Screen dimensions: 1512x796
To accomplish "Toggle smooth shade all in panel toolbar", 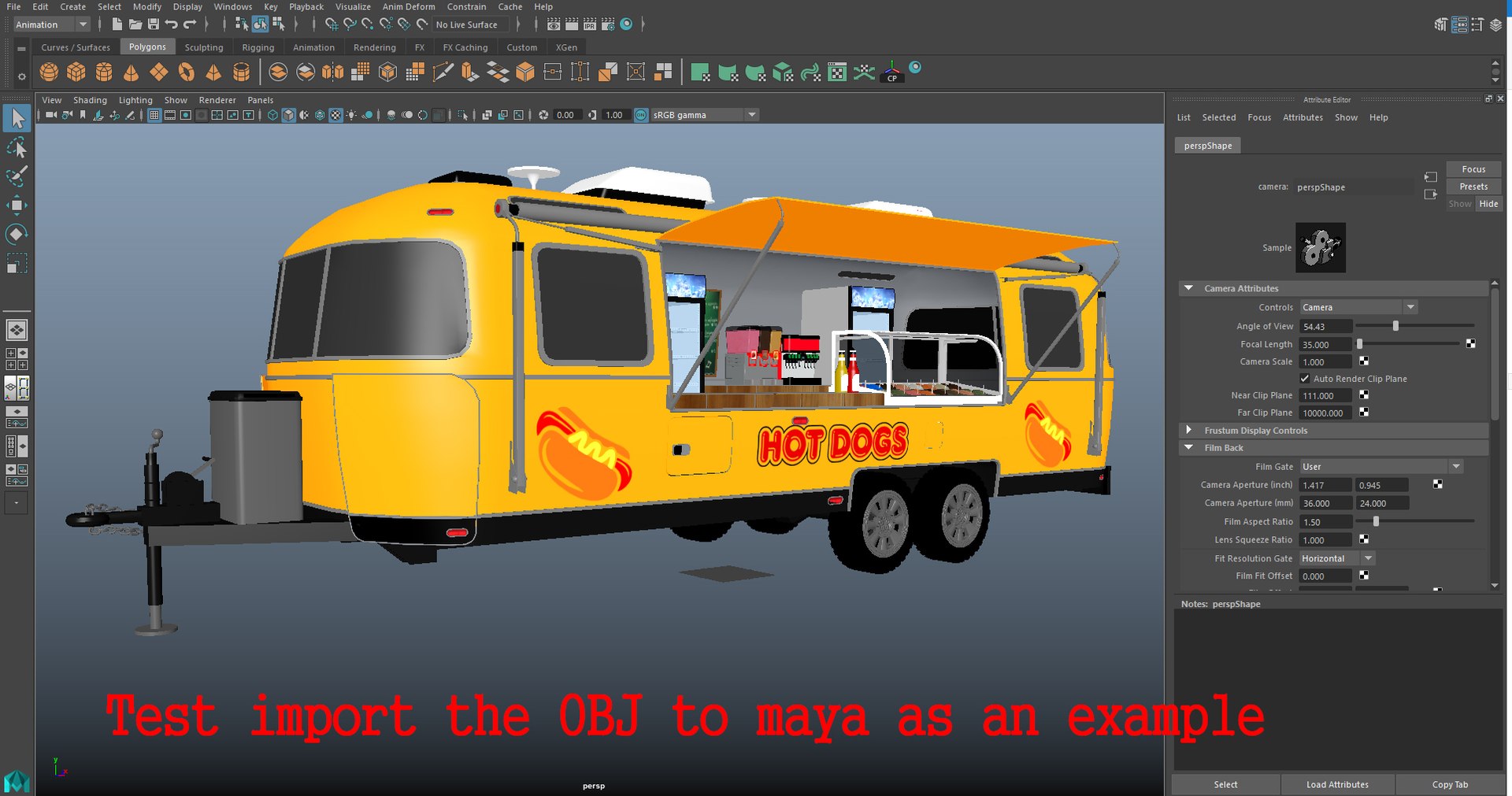I will point(289,115).
